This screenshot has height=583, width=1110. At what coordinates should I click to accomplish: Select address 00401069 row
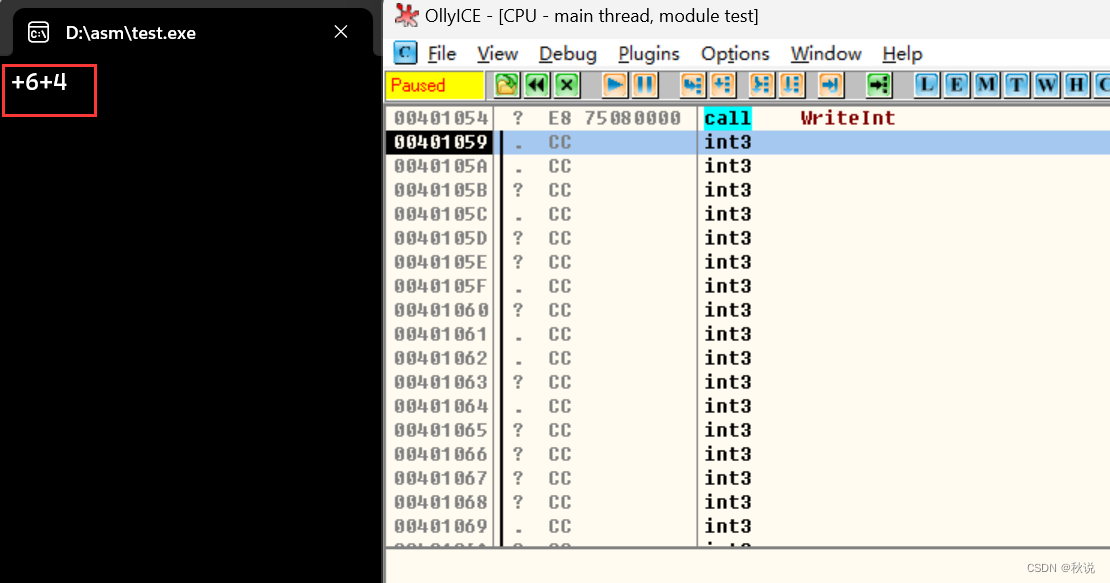click(x=440, y=527)
